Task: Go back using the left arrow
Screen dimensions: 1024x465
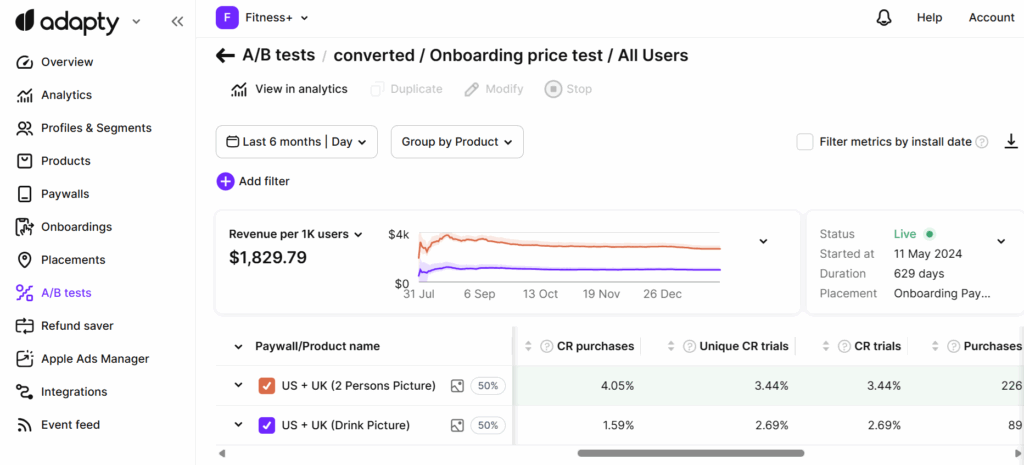Action: (225, 56)
